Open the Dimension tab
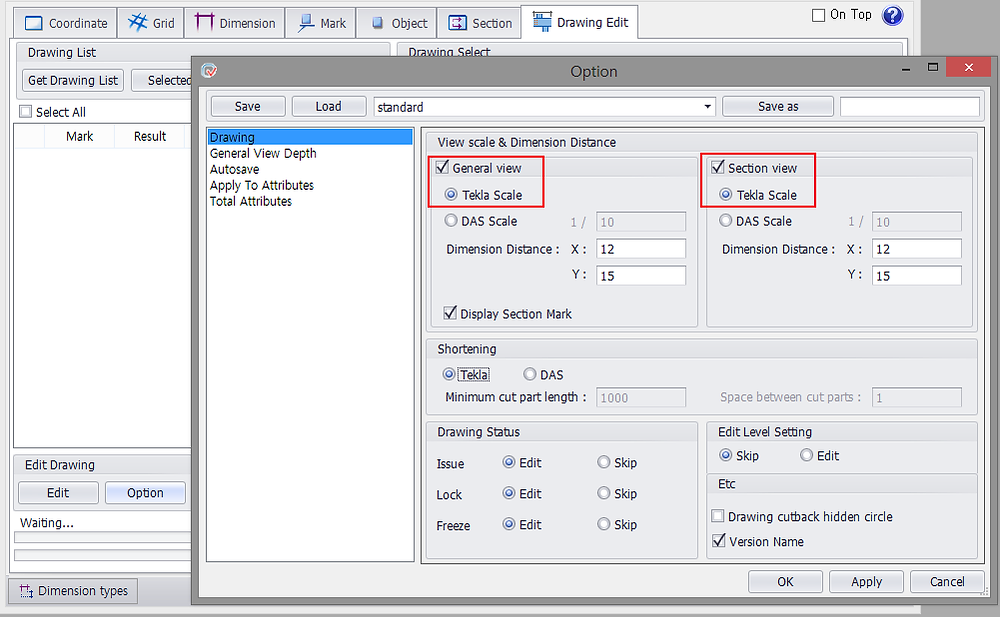 (235, 23)
